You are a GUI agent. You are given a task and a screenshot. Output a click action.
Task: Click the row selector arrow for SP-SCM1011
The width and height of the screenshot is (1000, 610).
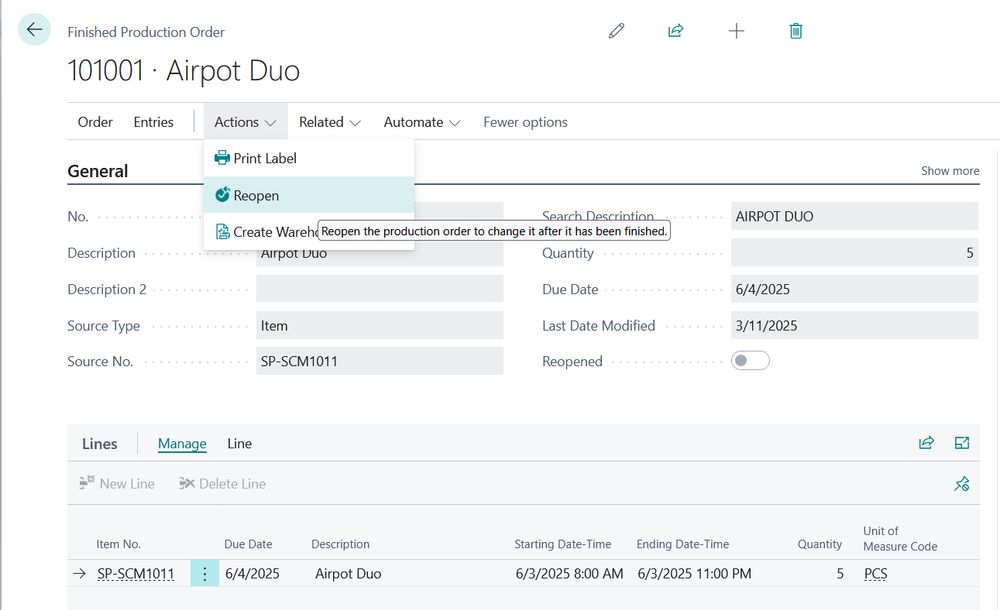tap(79, 574)
